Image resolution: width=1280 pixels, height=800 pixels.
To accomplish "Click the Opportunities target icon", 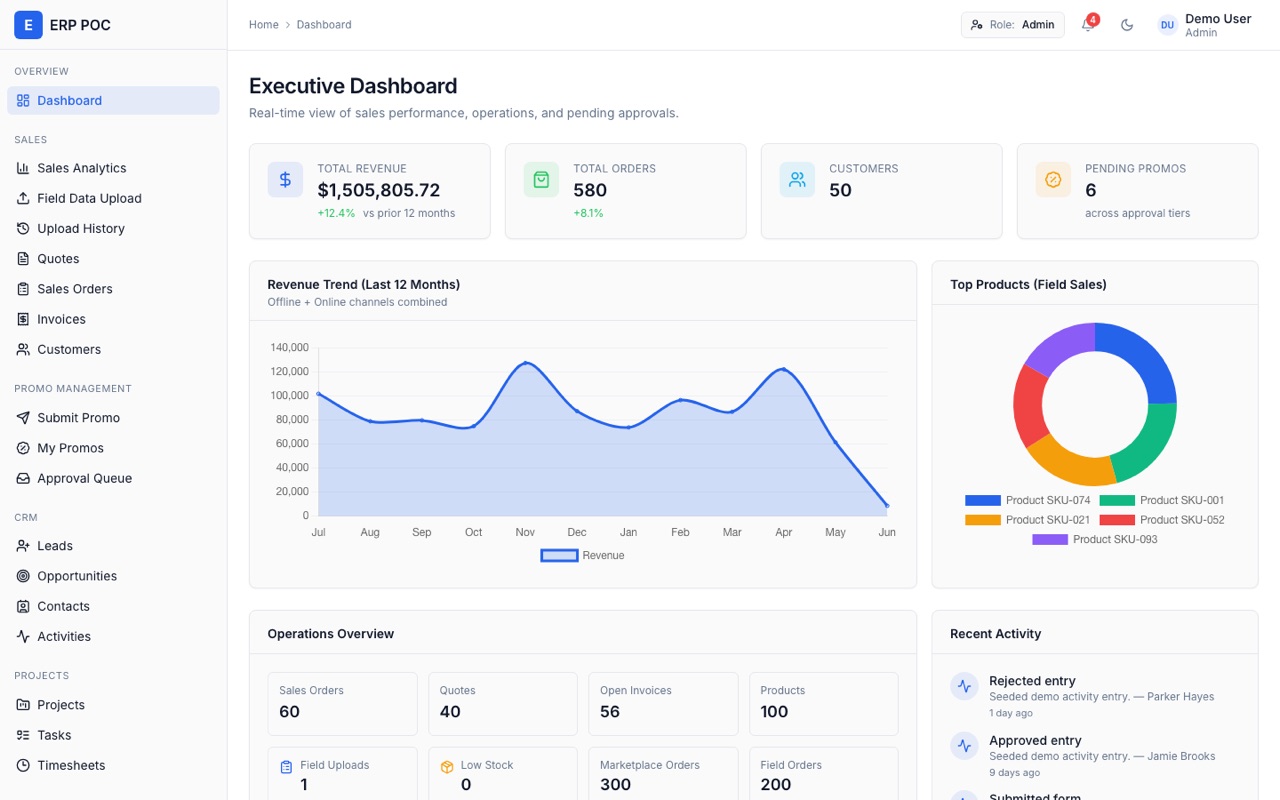I will coord(23,576).
